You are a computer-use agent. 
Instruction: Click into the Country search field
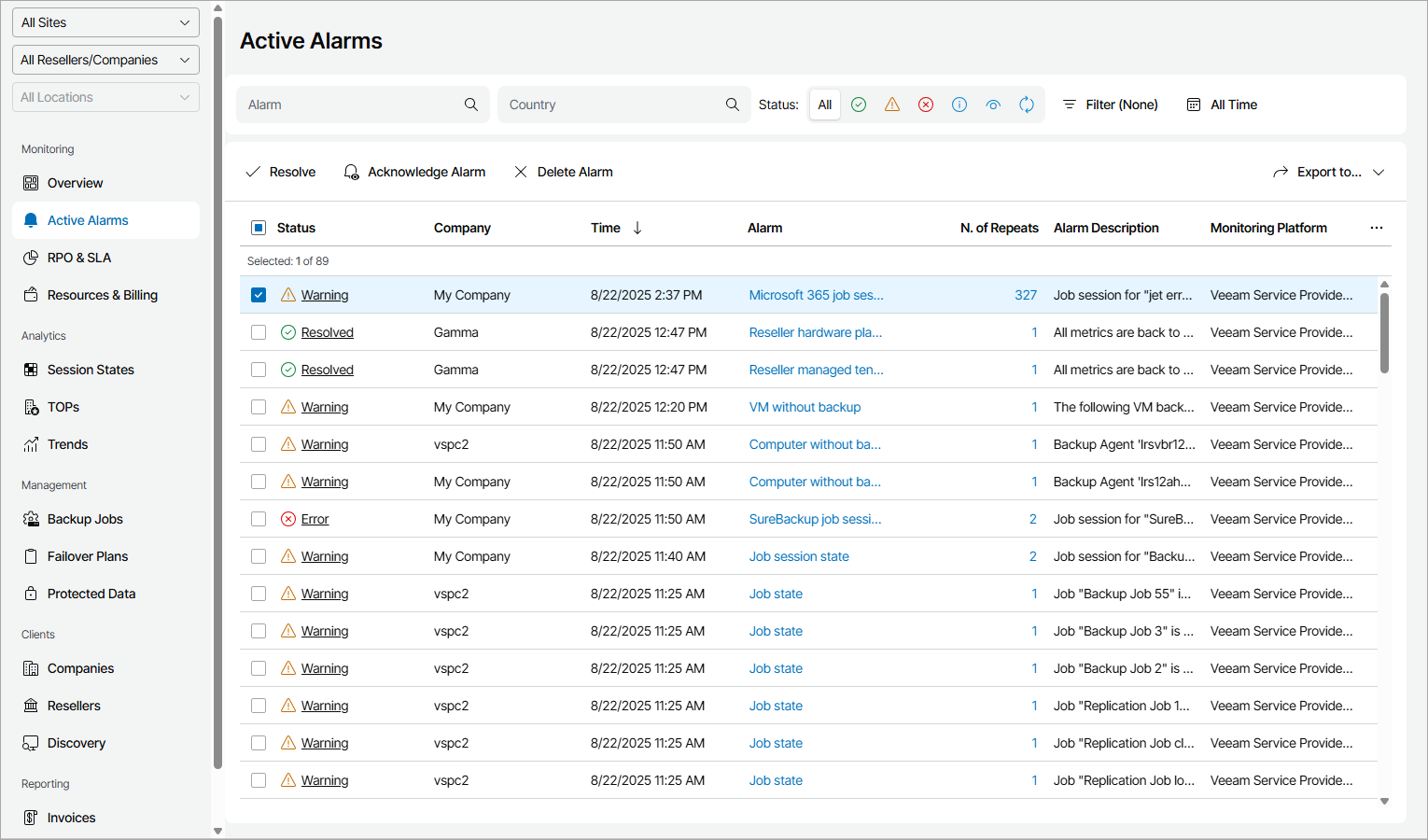click(611, 105)
